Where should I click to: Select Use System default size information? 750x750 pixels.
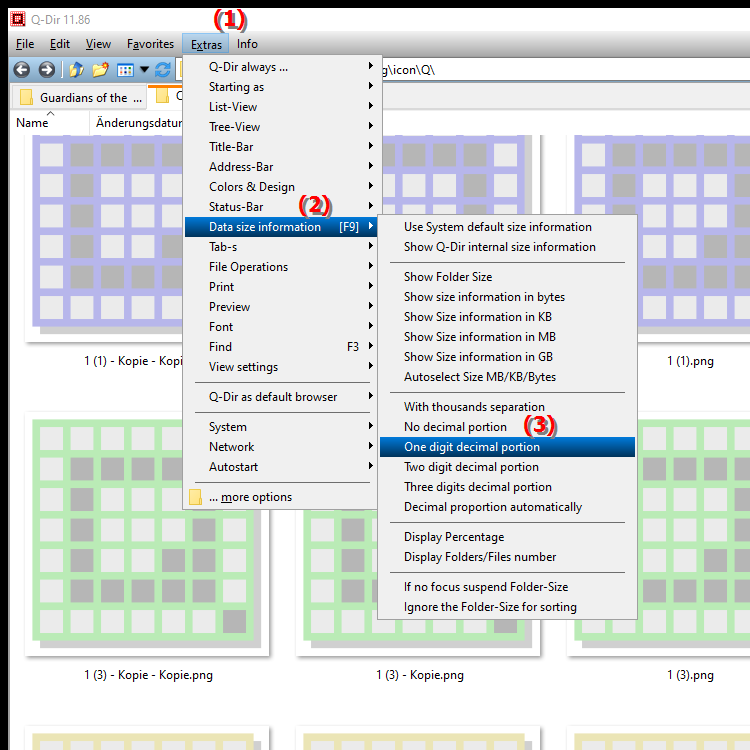(507, 227)
